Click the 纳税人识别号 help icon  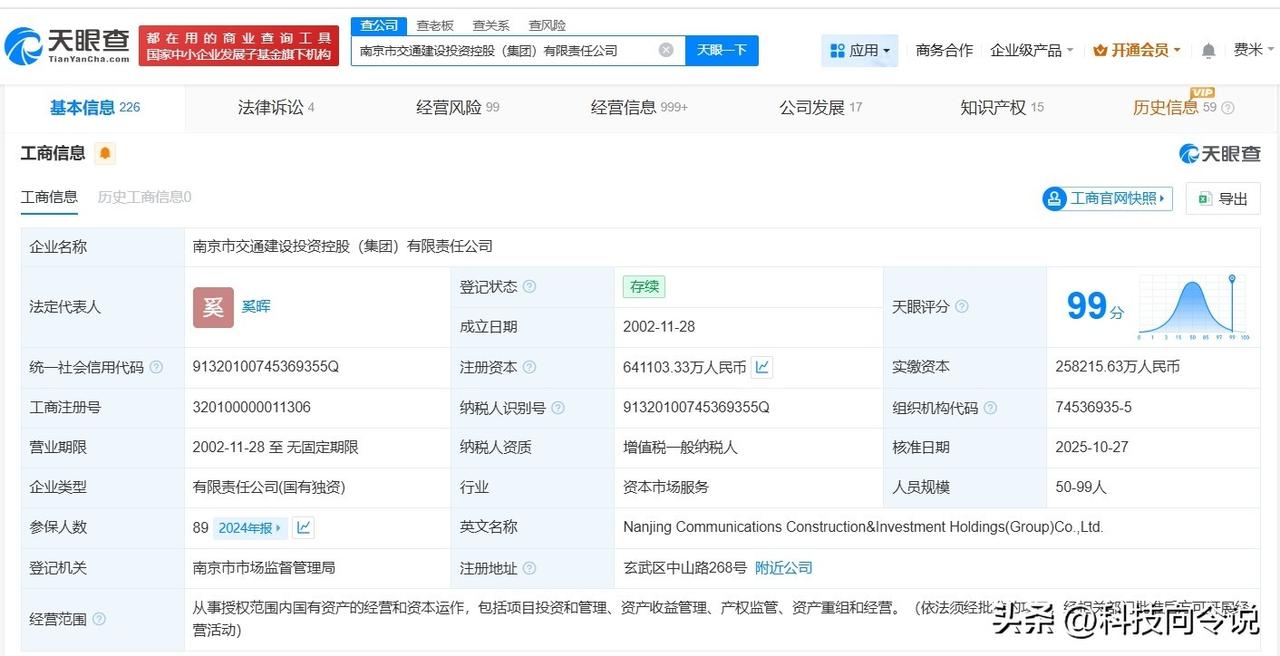pos(558,407)
